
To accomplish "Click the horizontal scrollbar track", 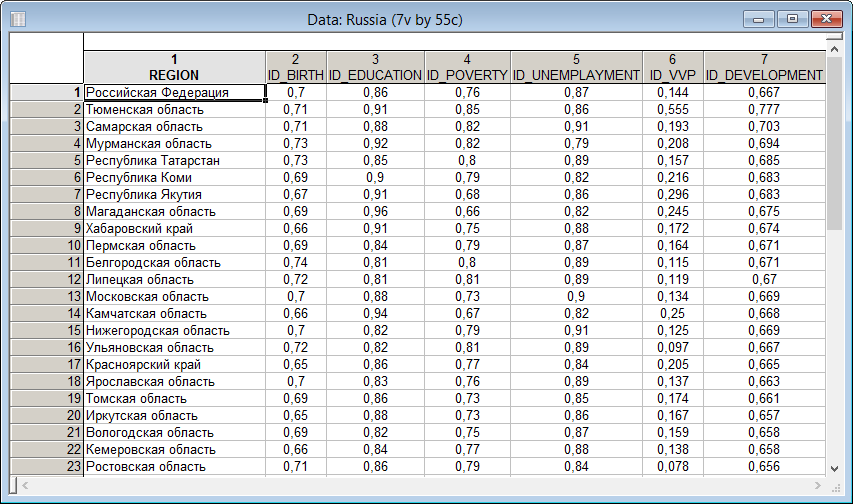I will 420,485.
